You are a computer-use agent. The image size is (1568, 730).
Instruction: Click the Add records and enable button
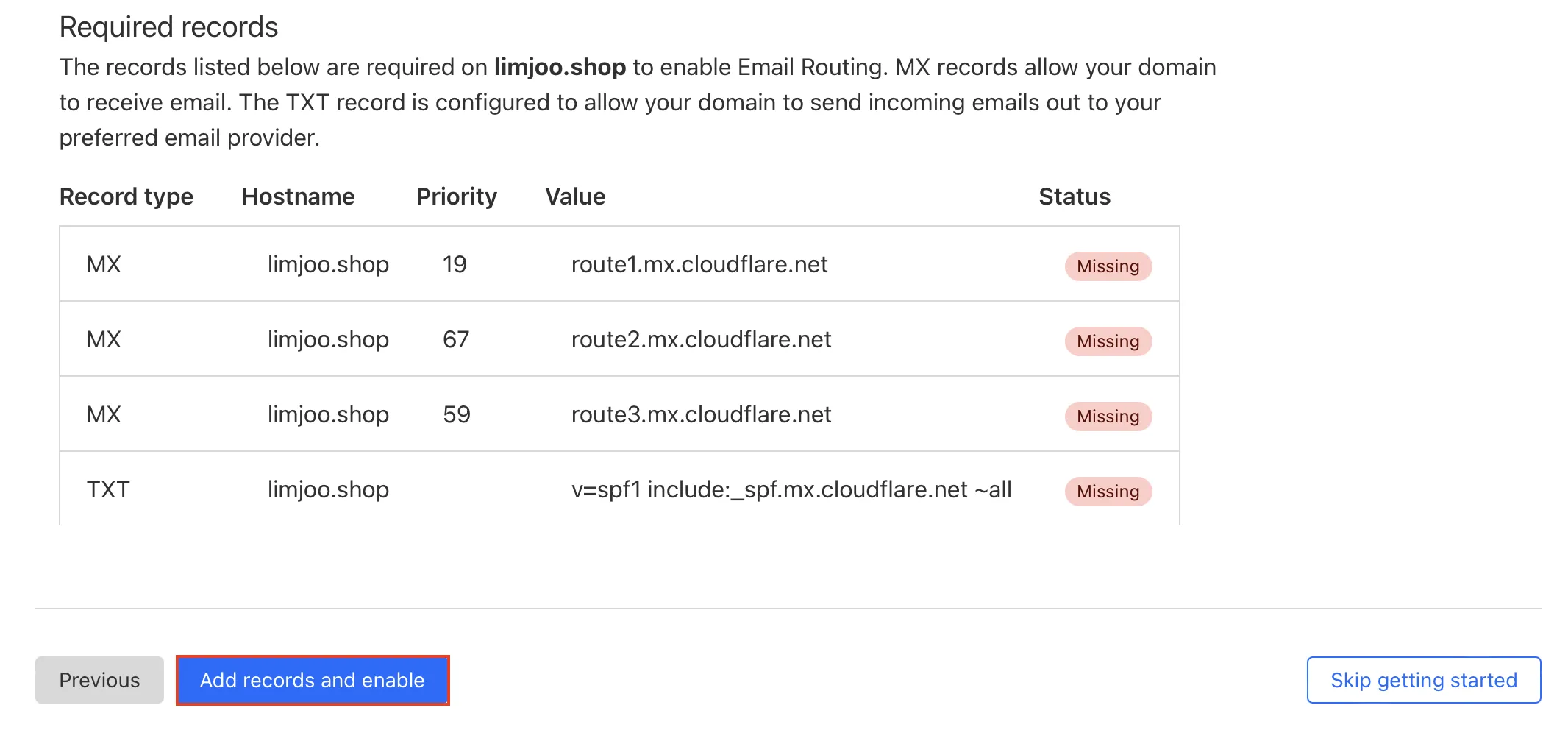click(x=313, y=680)
